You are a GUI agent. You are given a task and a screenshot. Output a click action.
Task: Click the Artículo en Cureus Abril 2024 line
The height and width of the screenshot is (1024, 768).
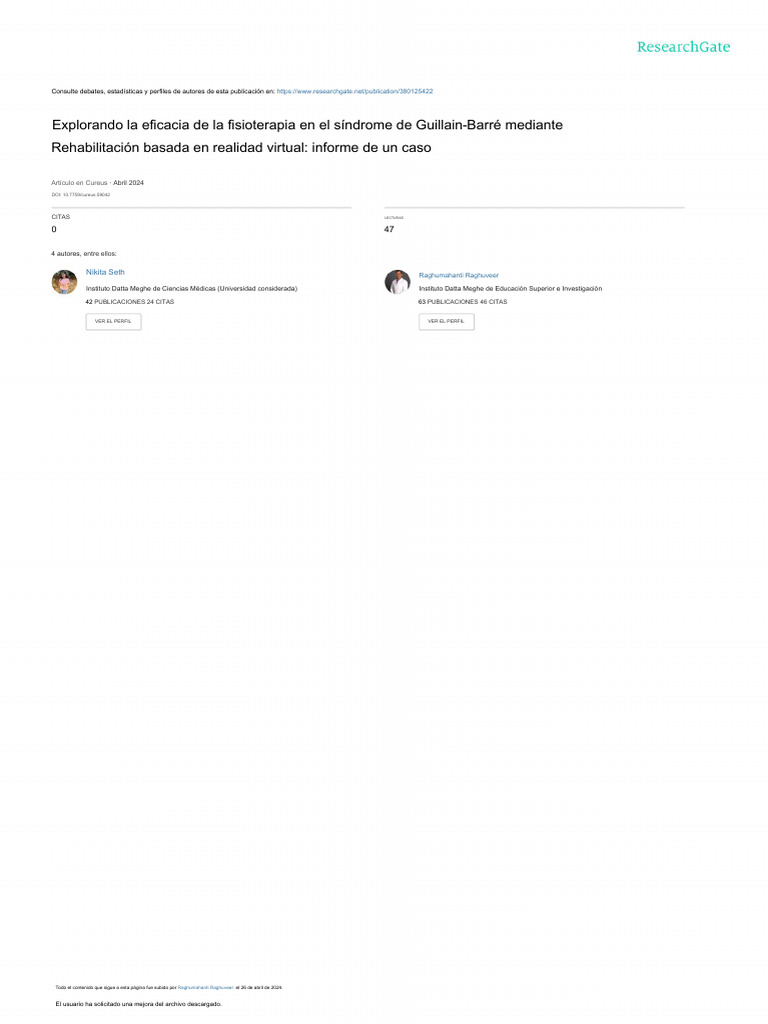[97, 183]
